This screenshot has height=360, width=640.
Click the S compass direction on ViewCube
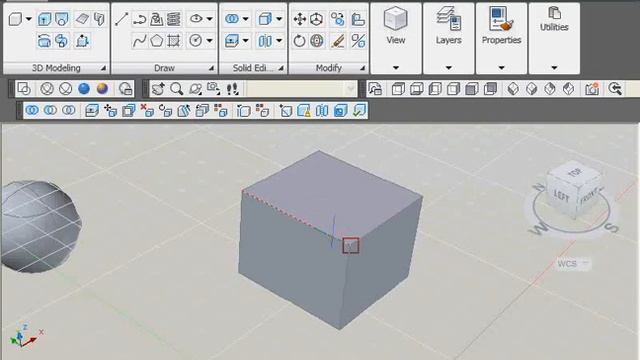point(611,228)
